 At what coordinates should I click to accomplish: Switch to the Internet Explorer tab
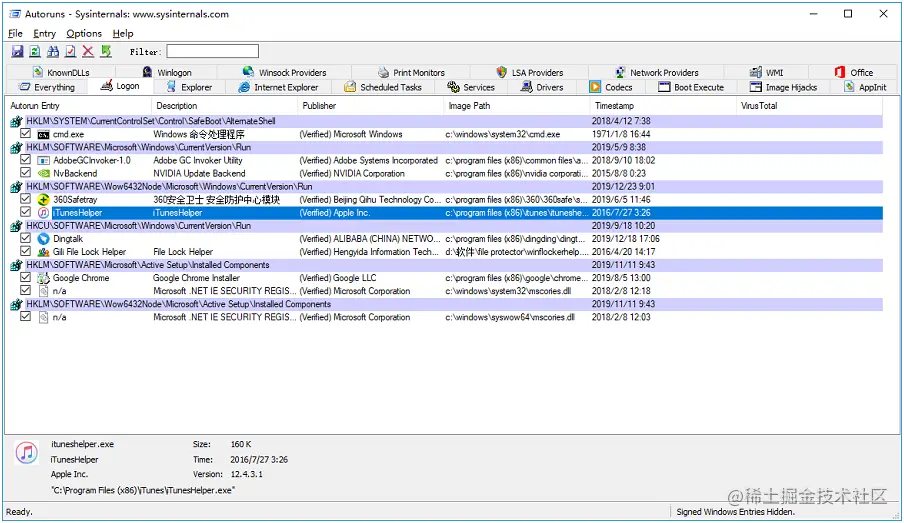tap(278, 87)
